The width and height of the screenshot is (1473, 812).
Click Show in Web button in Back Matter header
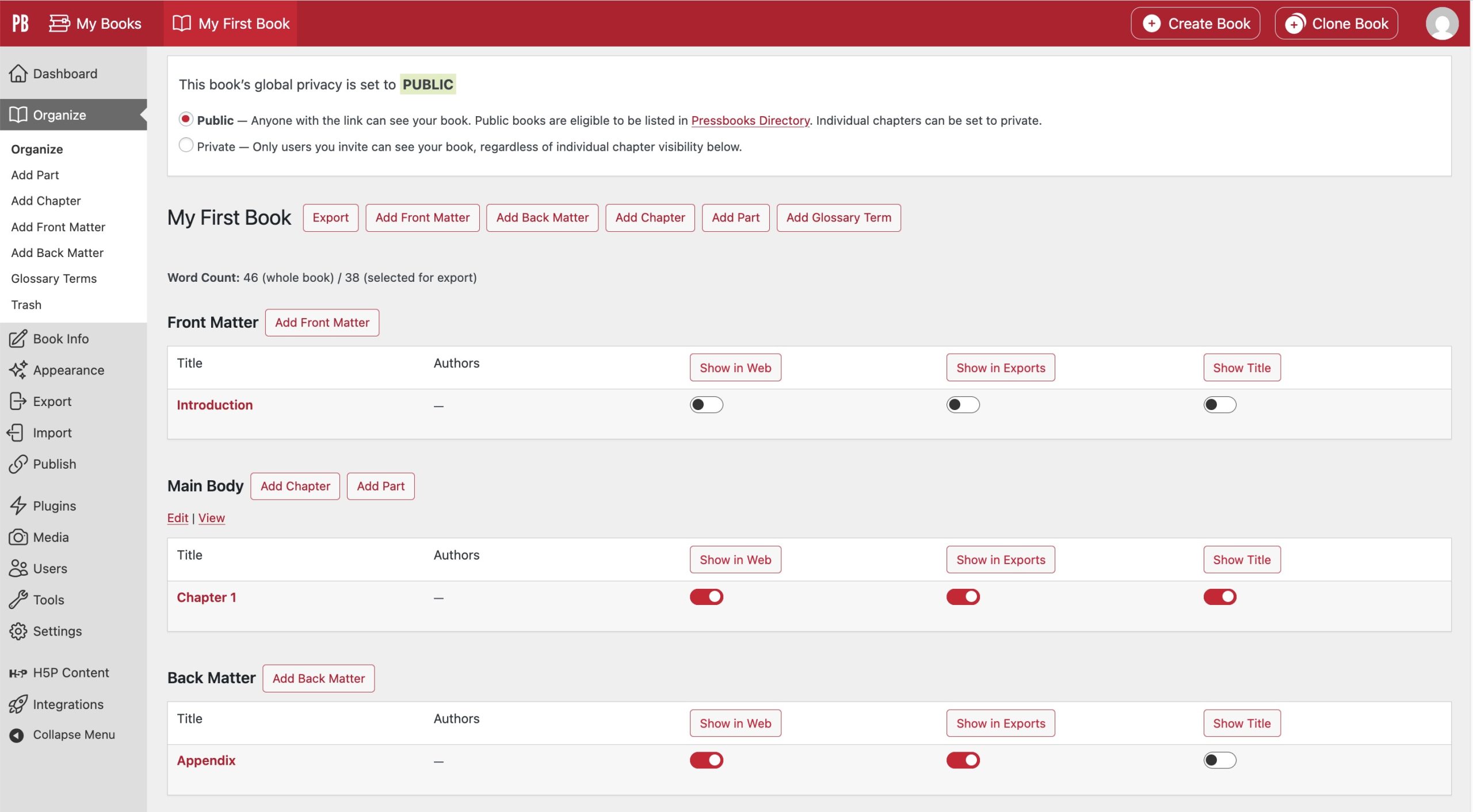point(735,723)
